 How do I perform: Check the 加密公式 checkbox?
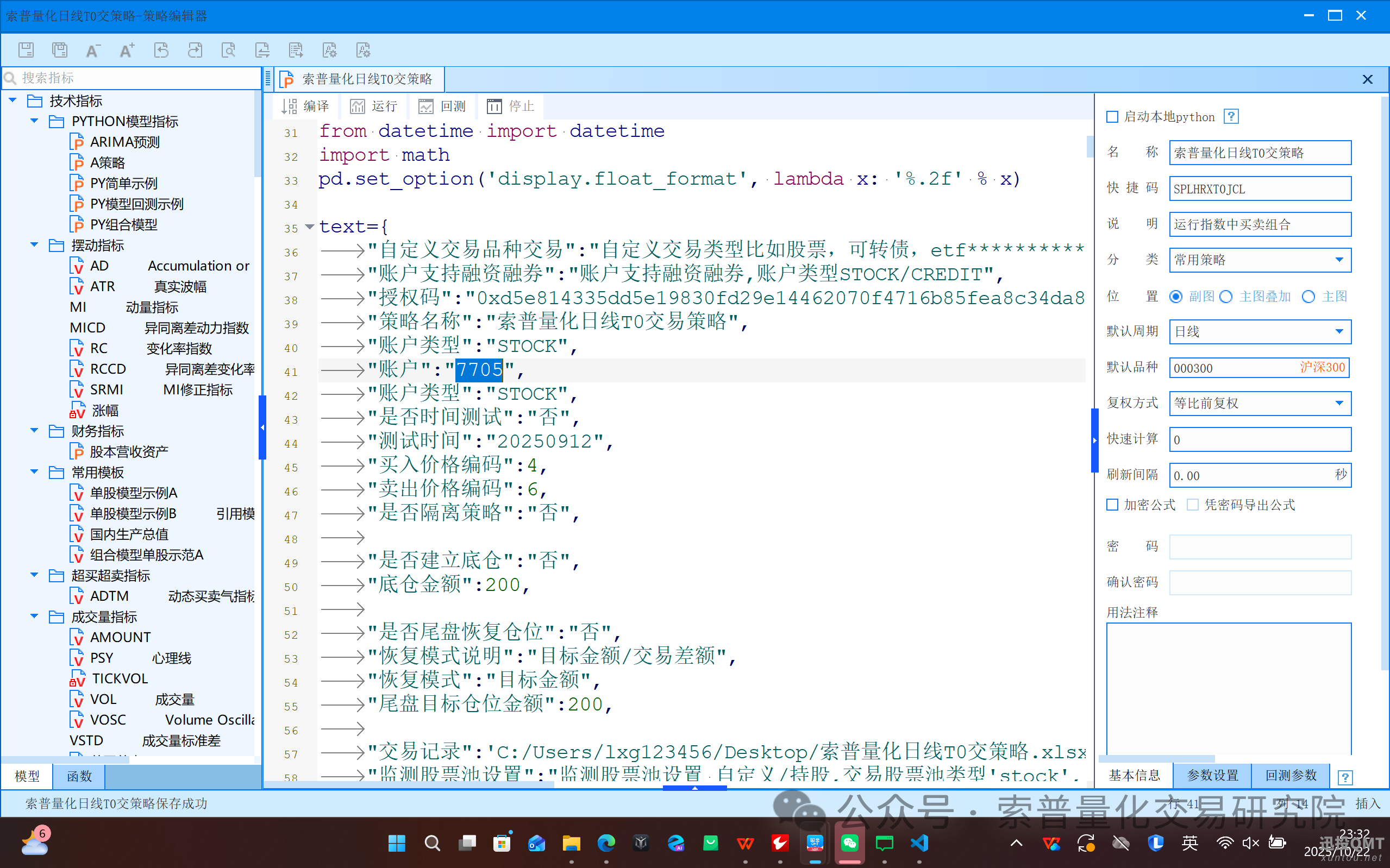point(1112,505)
